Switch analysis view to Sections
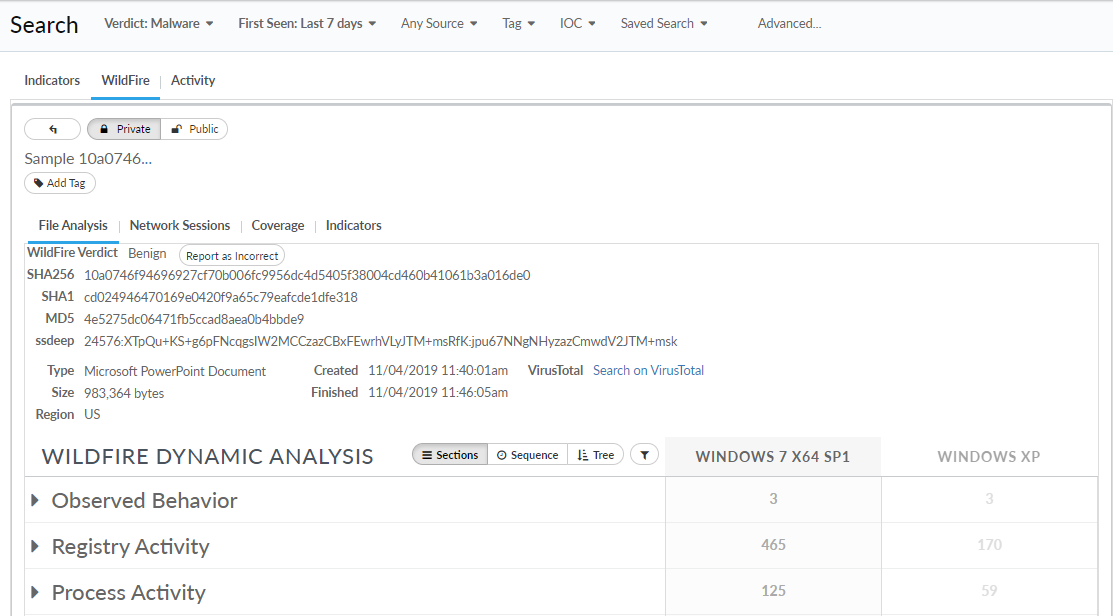 pyautogui.click(x=450, y=455)
